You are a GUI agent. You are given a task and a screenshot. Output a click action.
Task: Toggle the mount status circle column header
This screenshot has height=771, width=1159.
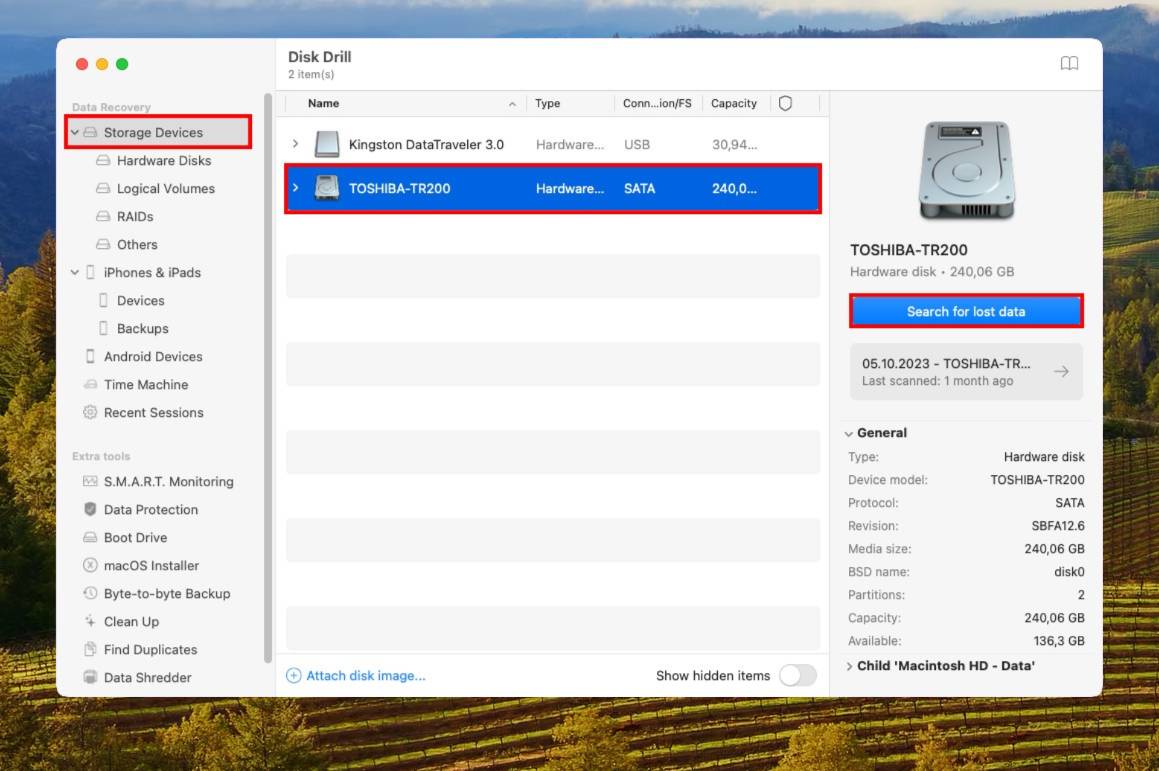tap(785, 103)
